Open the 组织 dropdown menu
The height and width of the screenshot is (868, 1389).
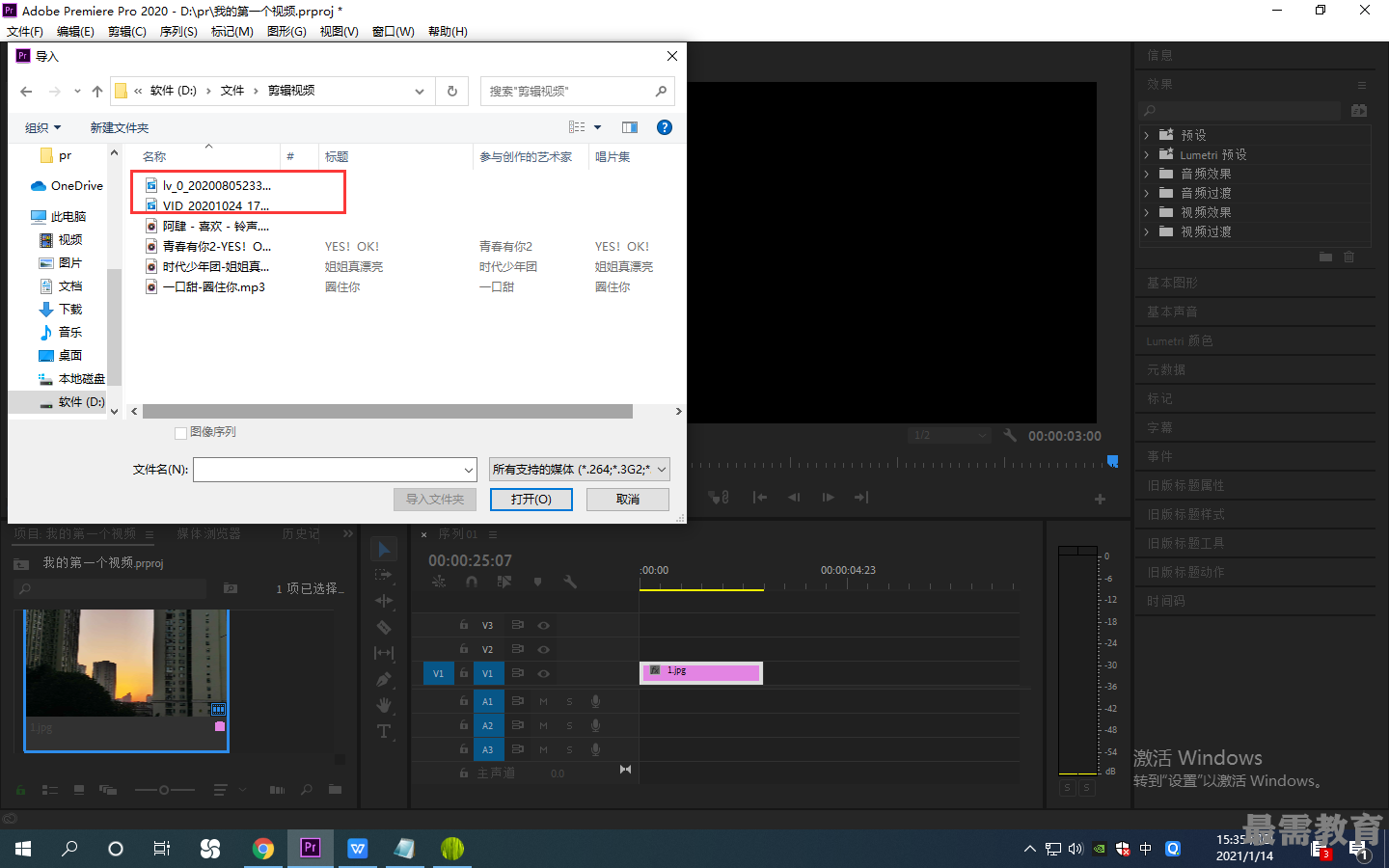pos(42,127)
